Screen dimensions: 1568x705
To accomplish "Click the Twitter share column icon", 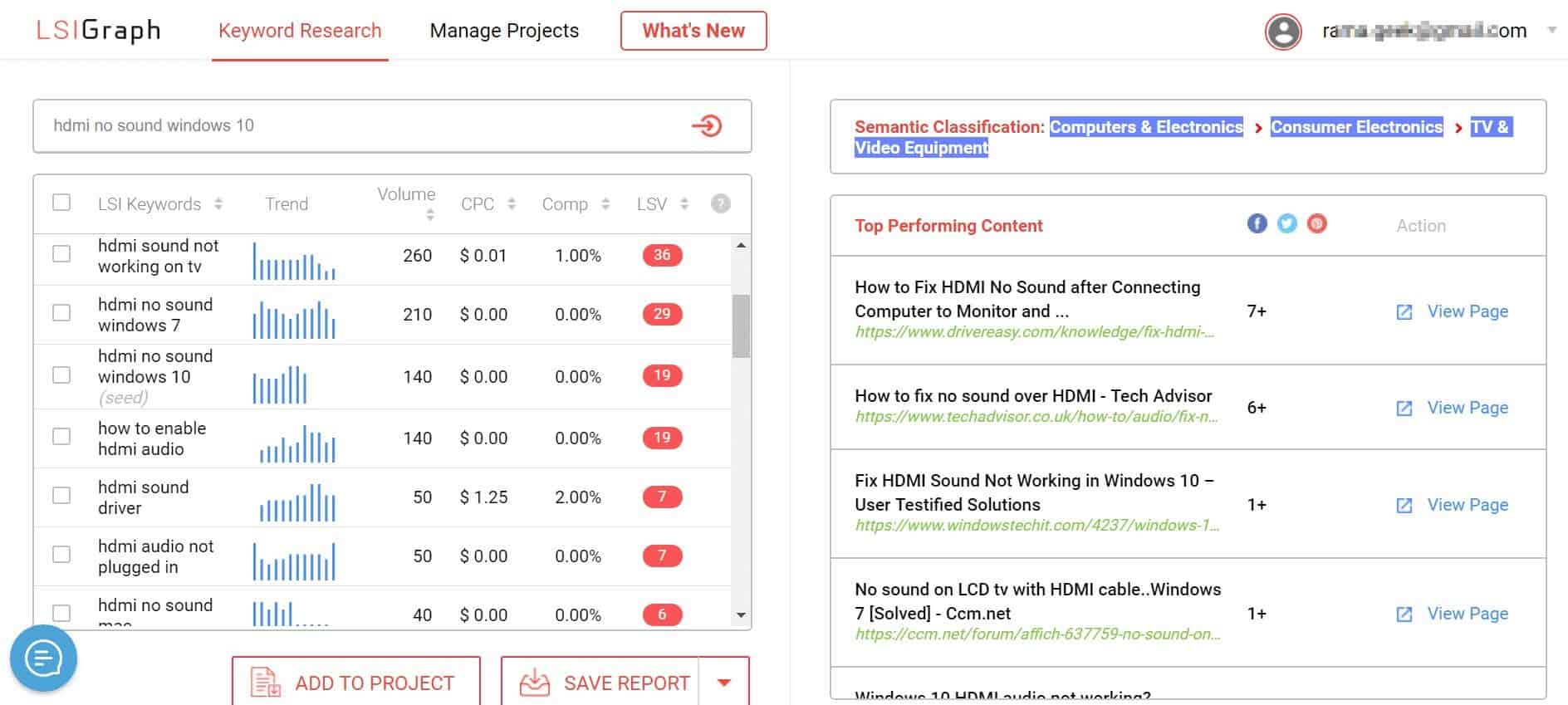I will pyautogui.click(x=1287, y=223).
